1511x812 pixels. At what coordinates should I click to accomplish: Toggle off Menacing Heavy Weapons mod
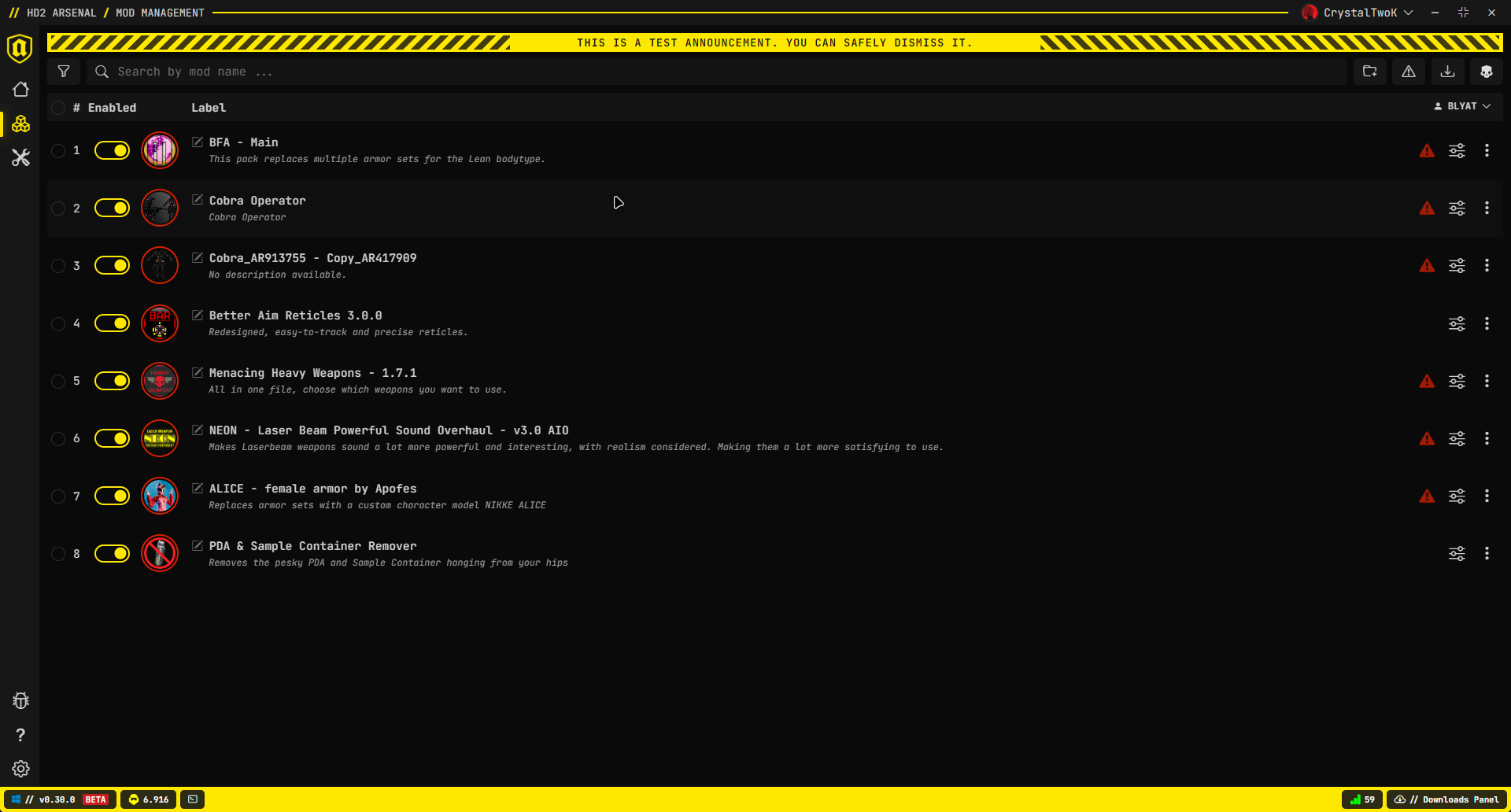point(112,381)
